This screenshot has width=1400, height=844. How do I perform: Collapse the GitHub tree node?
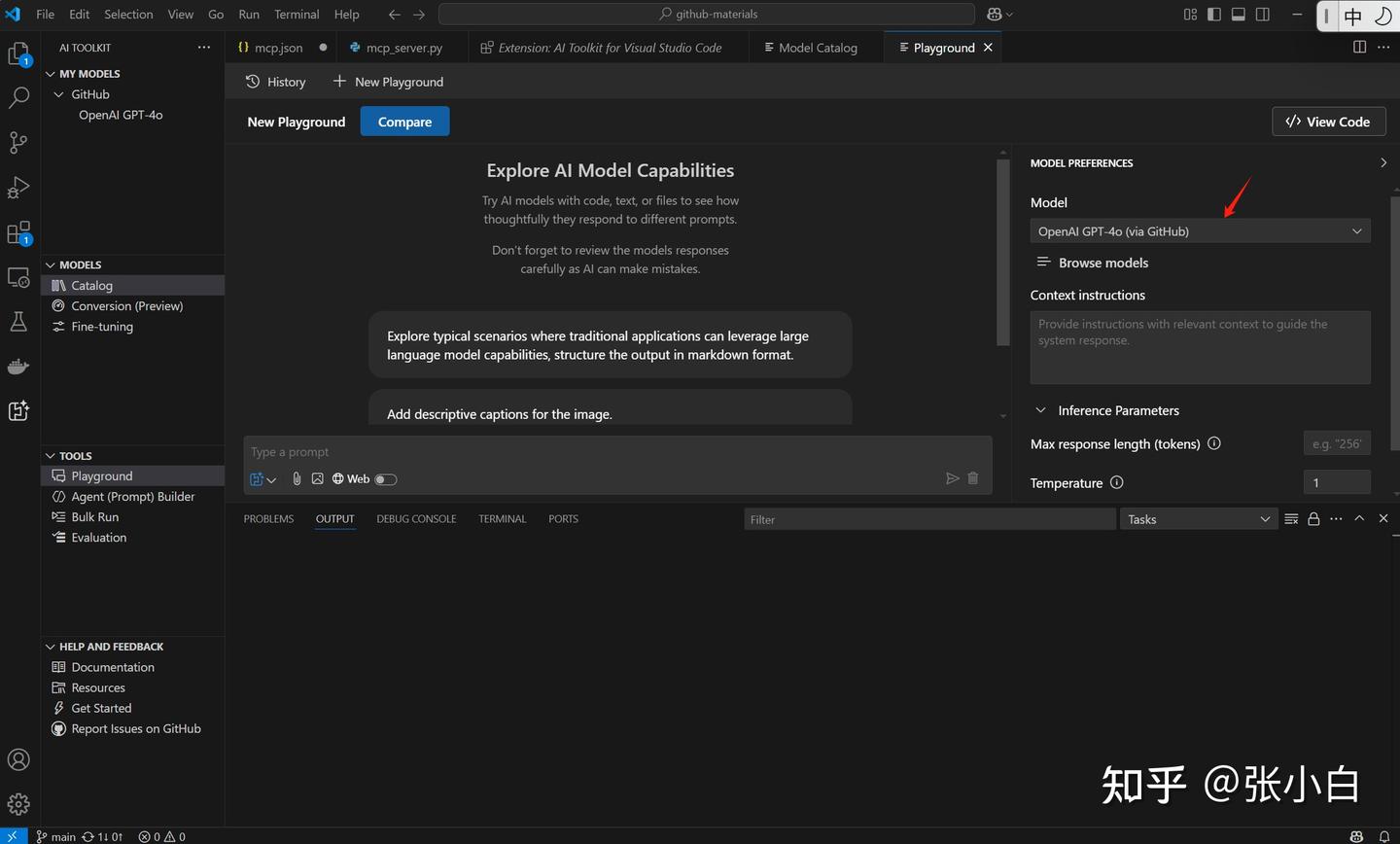59,94
